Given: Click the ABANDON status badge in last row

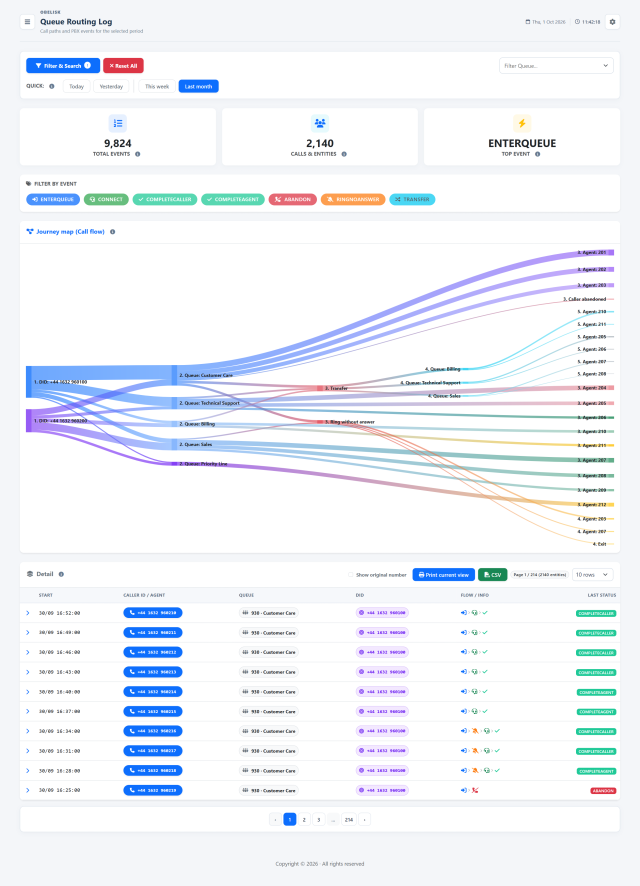Looking at the screenshot, I should pyautogui.click(x=603, y=791).
